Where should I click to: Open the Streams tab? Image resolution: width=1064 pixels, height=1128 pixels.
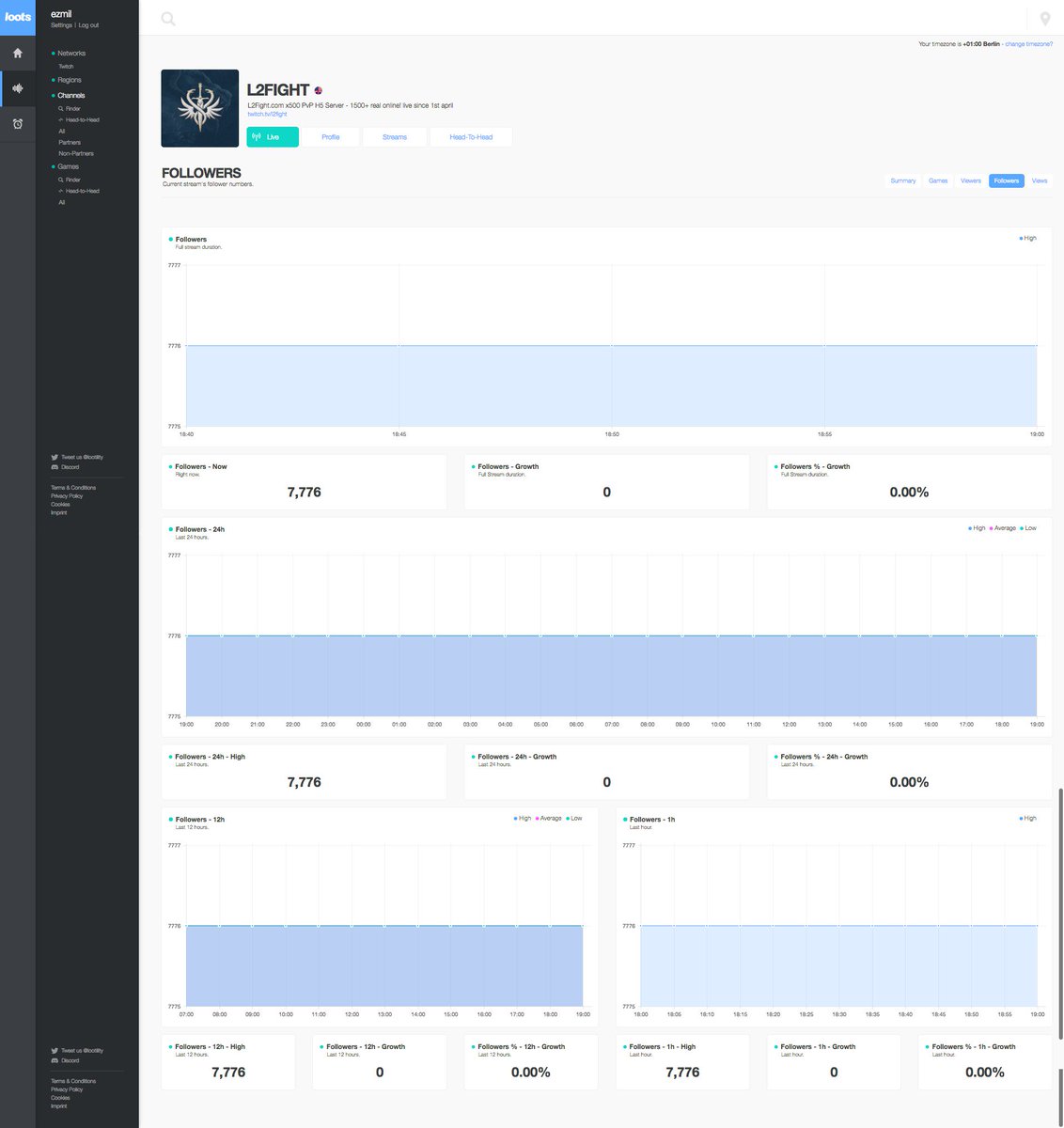click(395, 137)
